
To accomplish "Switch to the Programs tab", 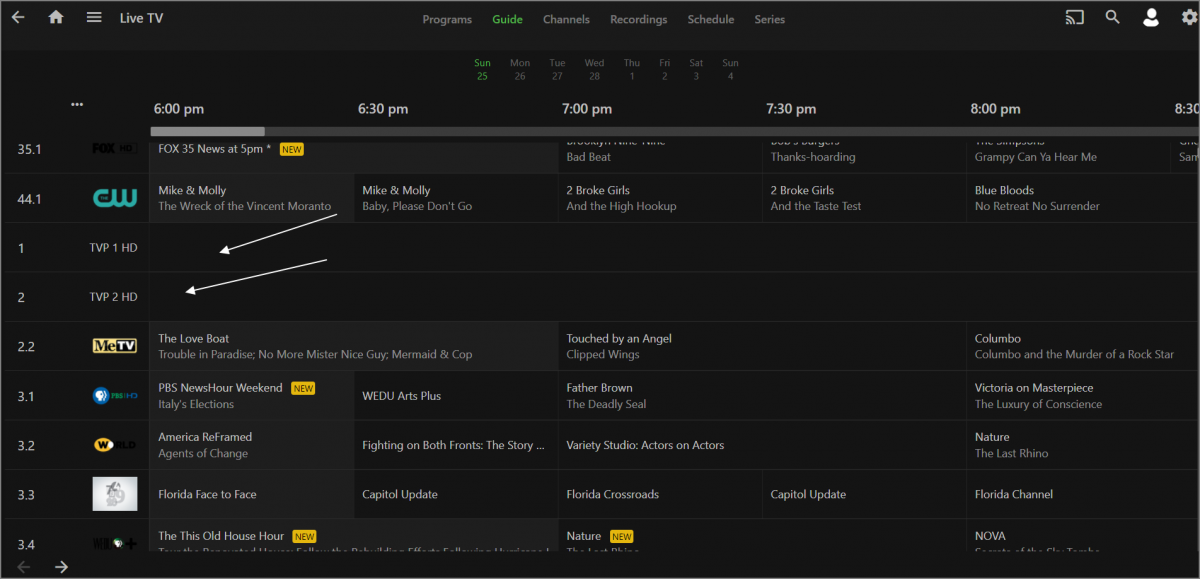I will (x=447, y=19).
